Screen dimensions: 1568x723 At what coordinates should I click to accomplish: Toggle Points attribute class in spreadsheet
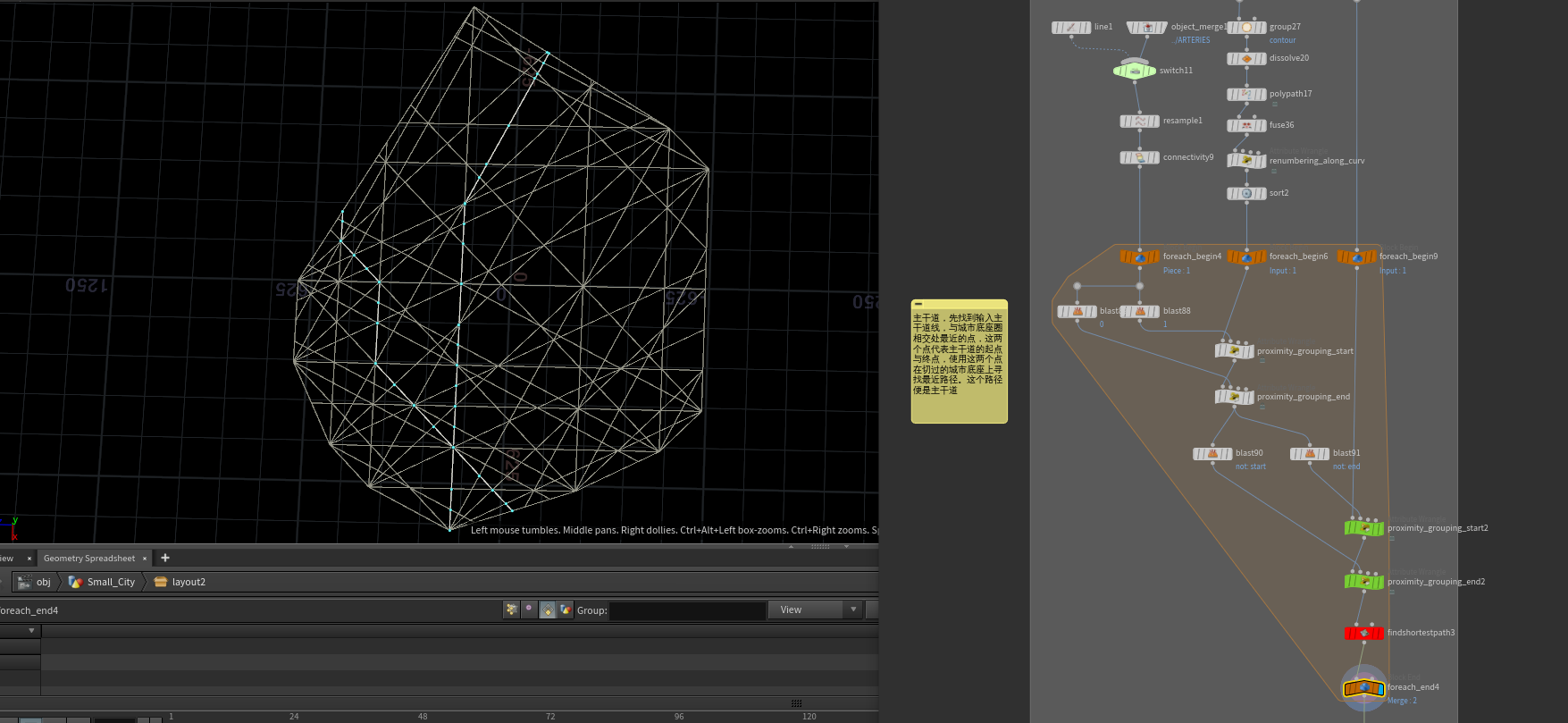(511, 610)
